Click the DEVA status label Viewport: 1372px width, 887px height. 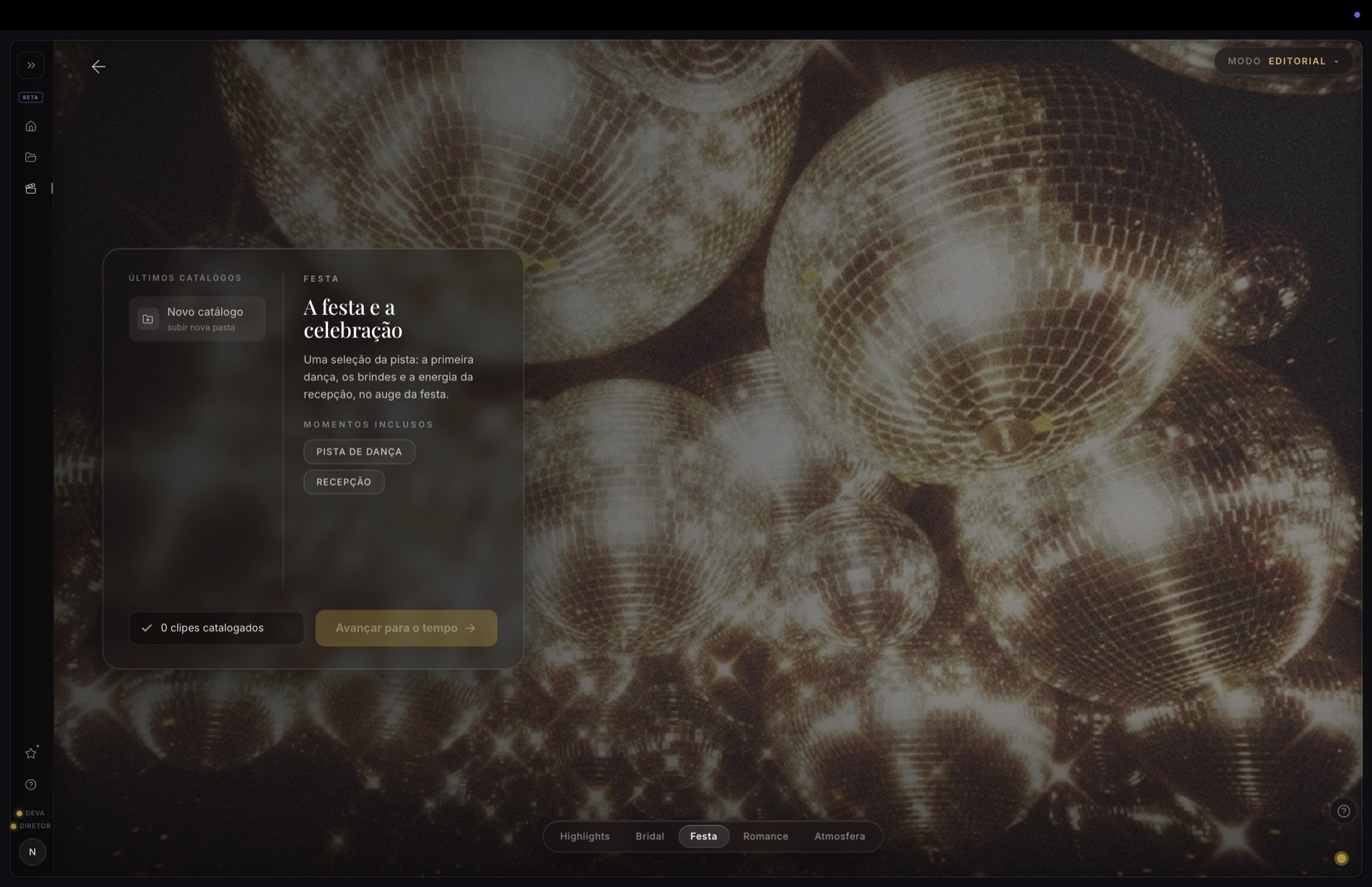coord(30,813)
